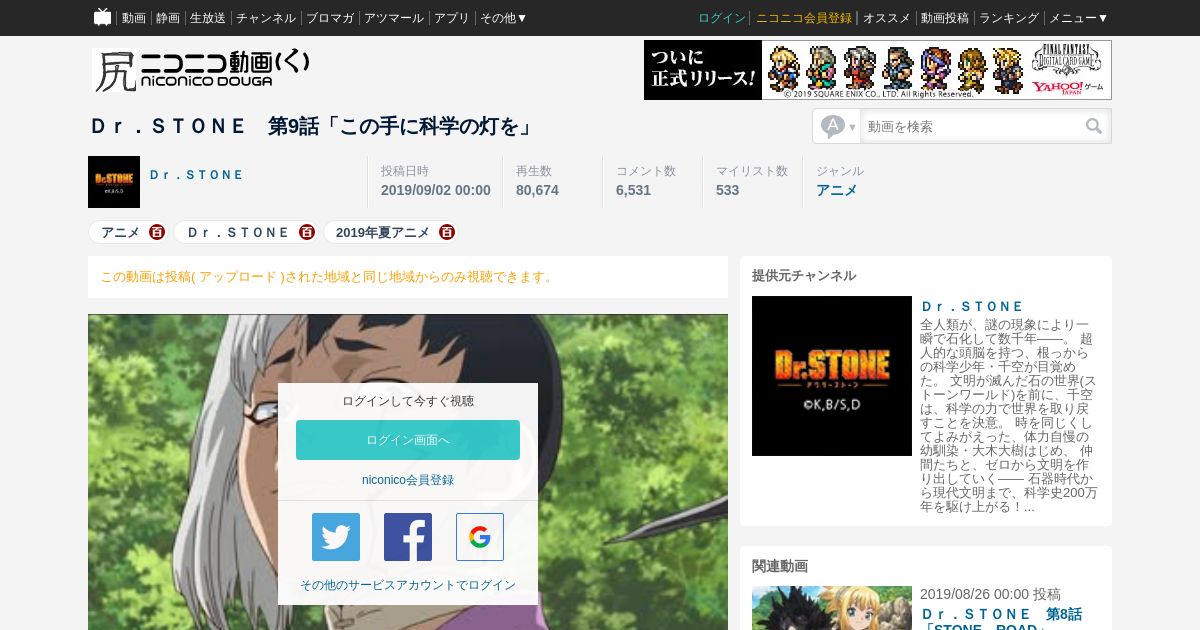This screenshot has height=630, width=1200.
Task: Click the 関連動画 heading
Action: pyautogui.click(x=780, y=566)
